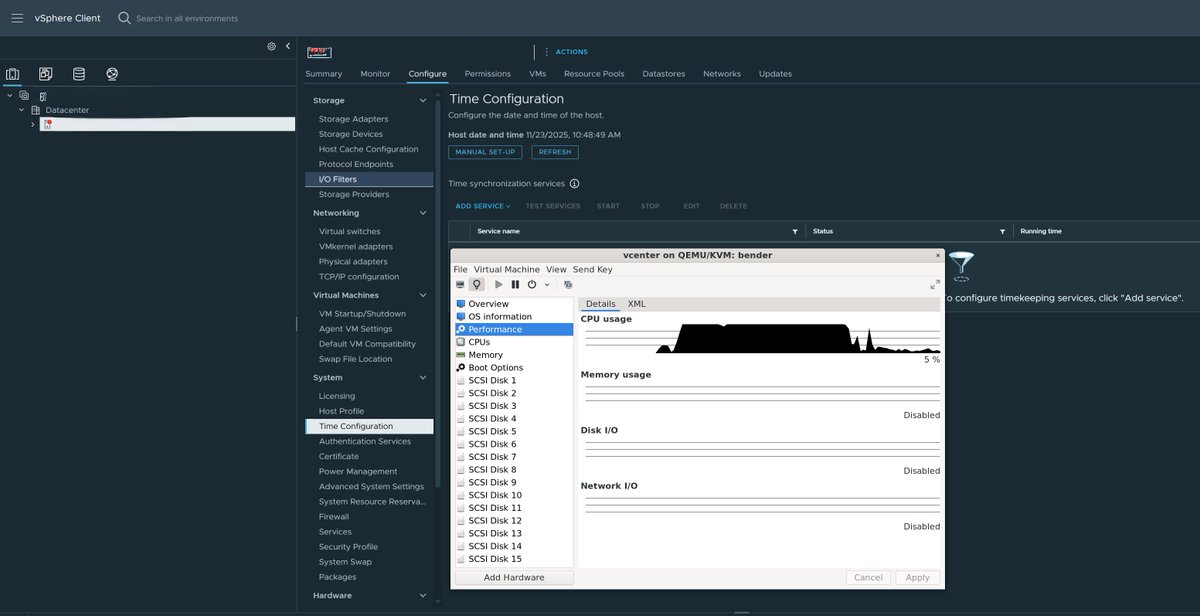Click the info icon beside Time synchronization services
1200x616 pixels.
pos(575,184)
